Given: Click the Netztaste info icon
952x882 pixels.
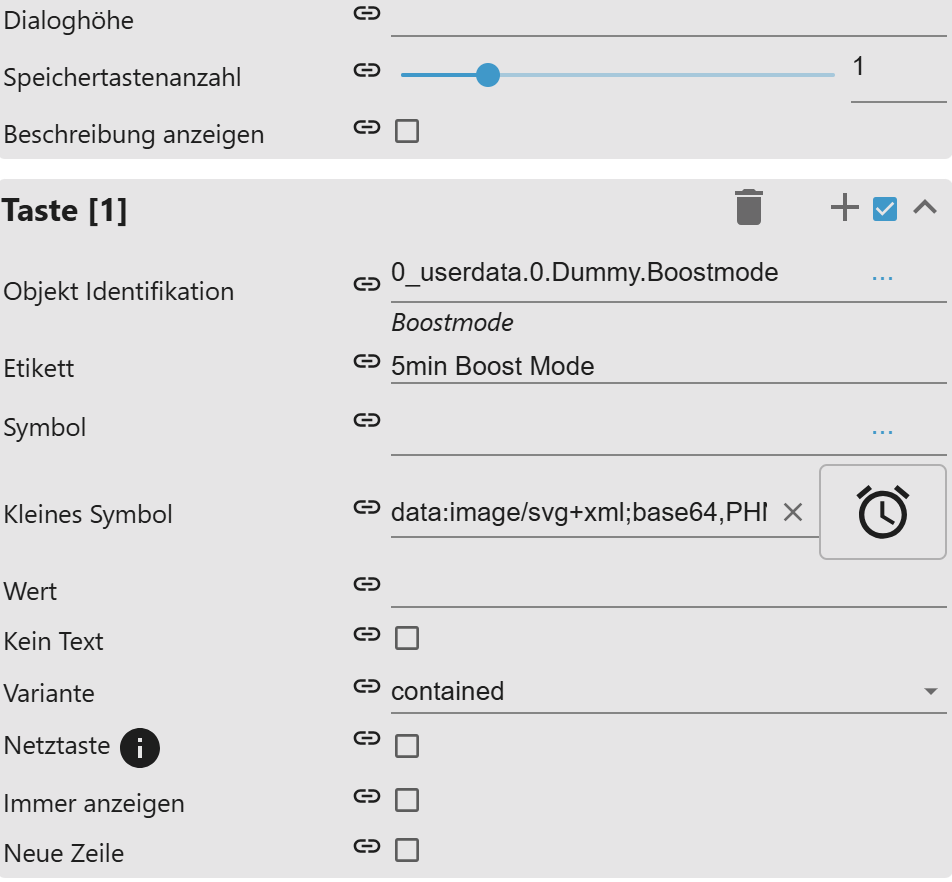Looking at the screenshot, I should click(x=140, y=747).
